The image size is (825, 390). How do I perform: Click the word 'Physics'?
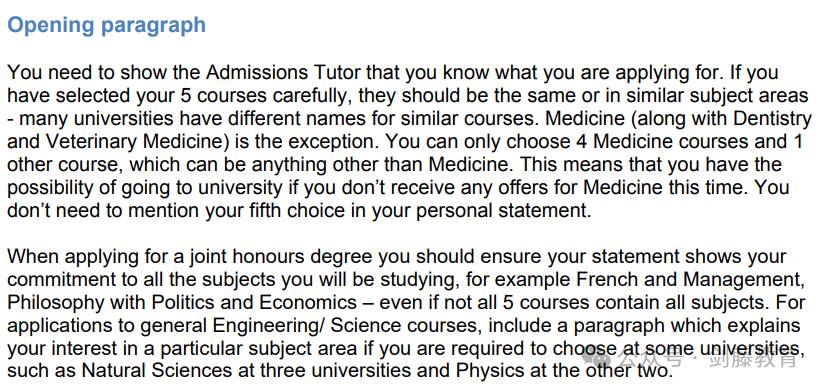click(490, 372)
